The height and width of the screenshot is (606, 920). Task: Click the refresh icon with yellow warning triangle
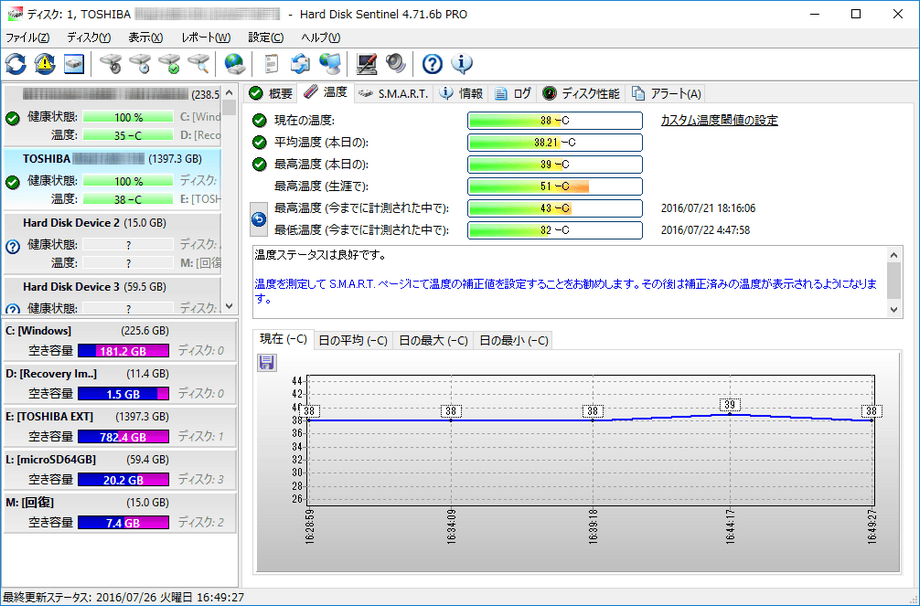click(45, 63)
